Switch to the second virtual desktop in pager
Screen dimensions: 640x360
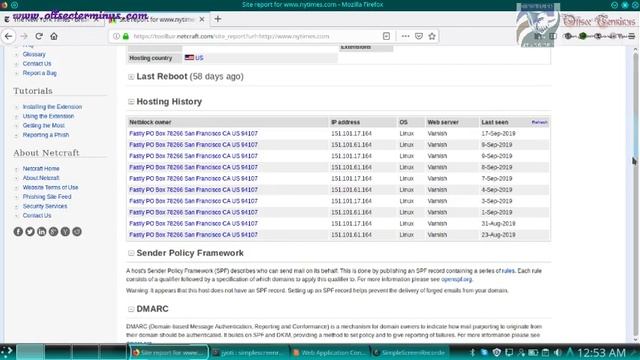coord(58,352)
